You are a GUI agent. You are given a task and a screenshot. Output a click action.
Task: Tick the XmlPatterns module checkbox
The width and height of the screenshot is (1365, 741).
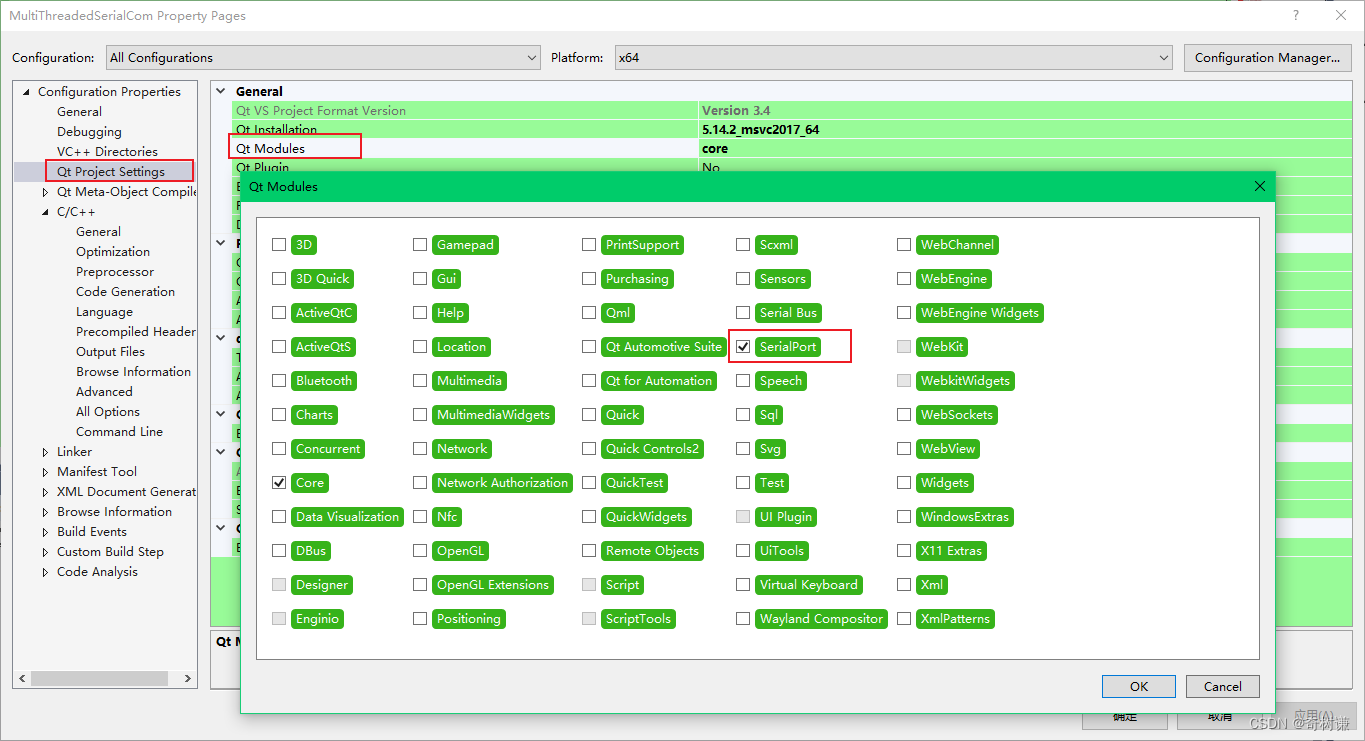pos(904,619)
